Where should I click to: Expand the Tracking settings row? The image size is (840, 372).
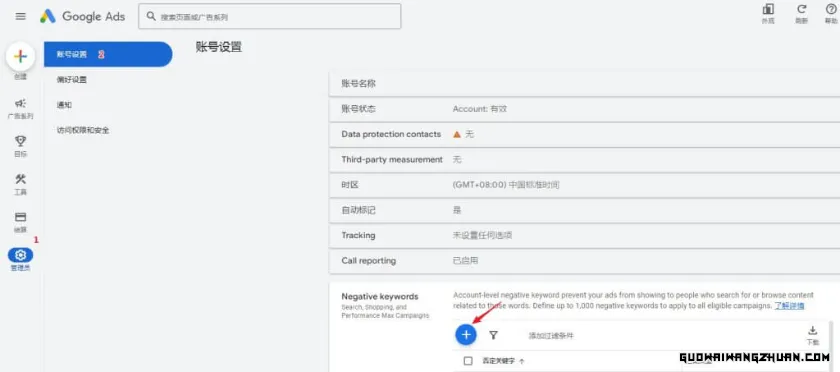point(584,235)
